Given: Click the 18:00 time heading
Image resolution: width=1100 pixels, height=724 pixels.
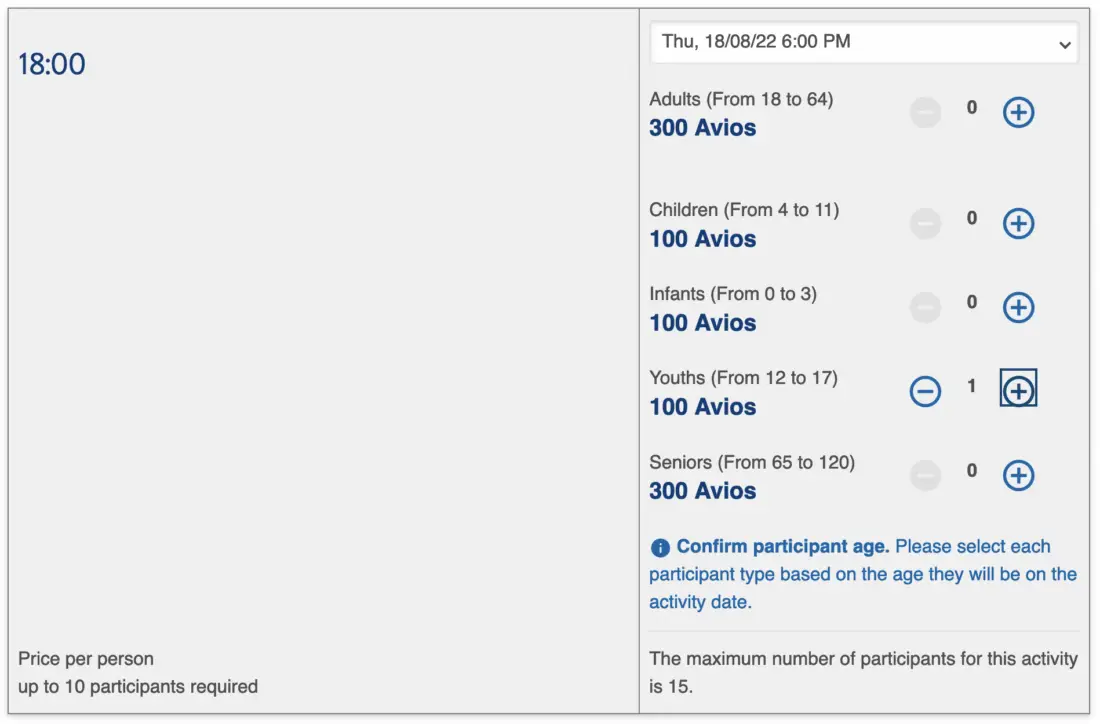Looking at the screenshot, I should pyautogui.click(x=52, y=65).
